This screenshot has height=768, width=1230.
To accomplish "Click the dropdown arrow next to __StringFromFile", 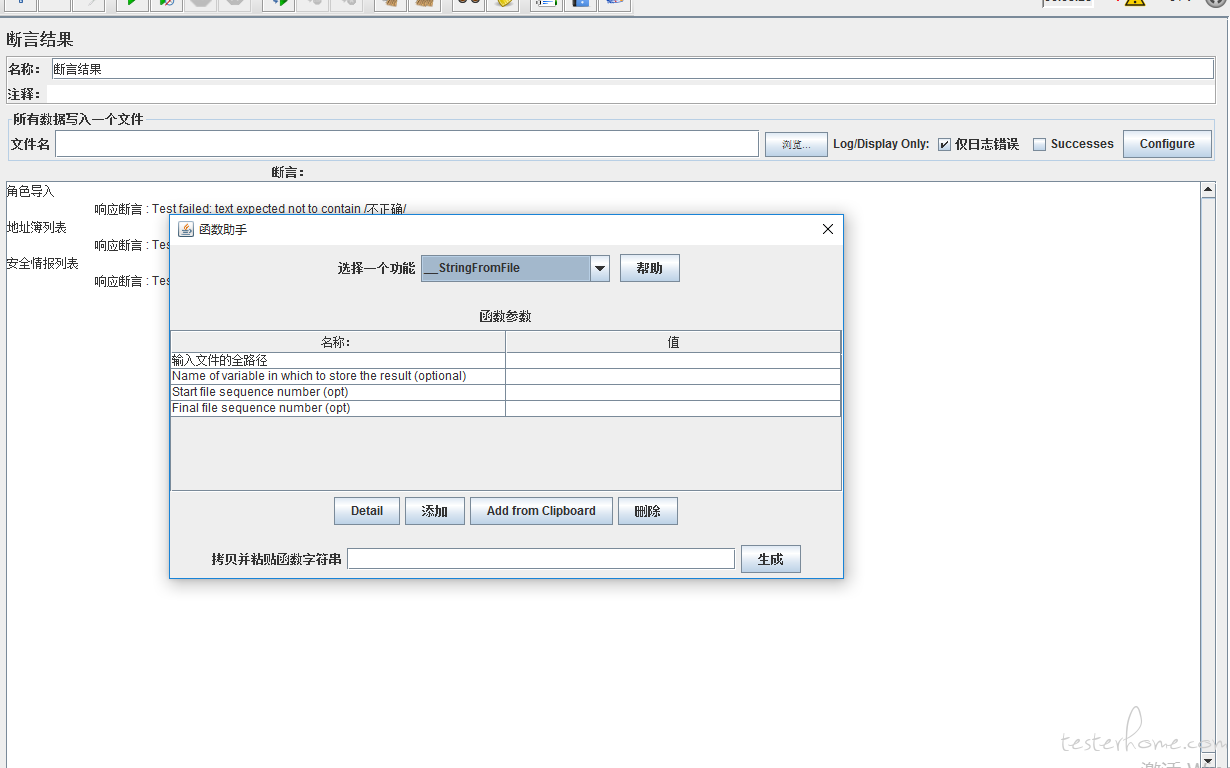I will 600,268.
